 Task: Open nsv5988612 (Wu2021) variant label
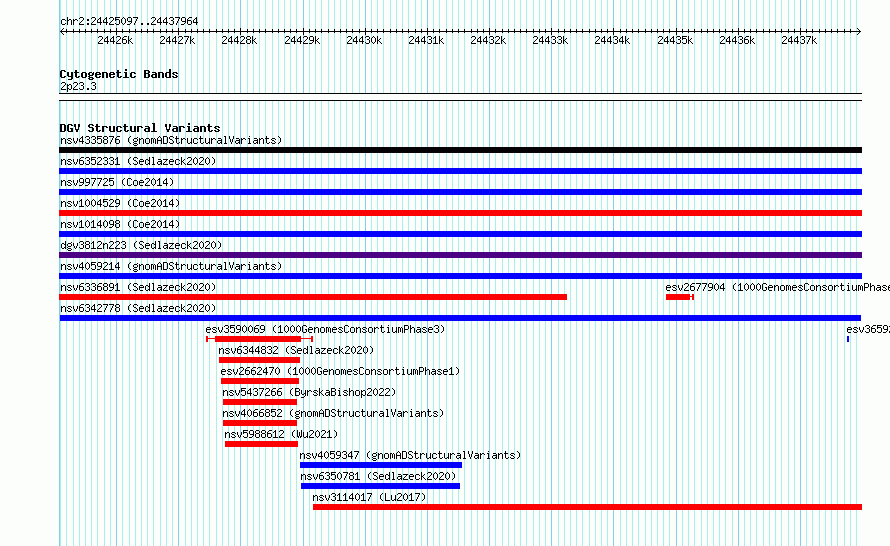click(281, 434)
